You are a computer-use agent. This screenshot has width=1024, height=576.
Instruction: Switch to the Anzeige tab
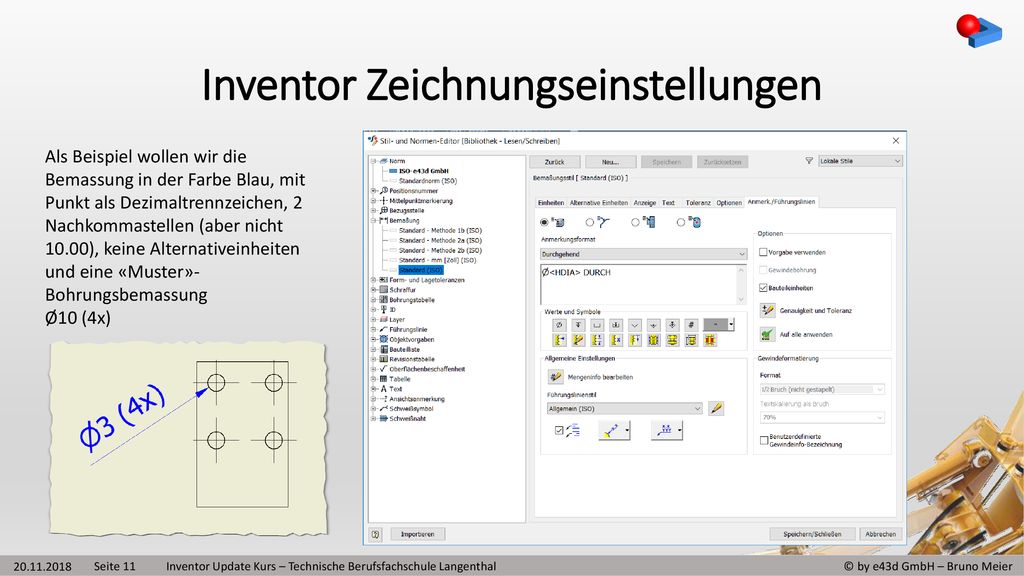645,202
